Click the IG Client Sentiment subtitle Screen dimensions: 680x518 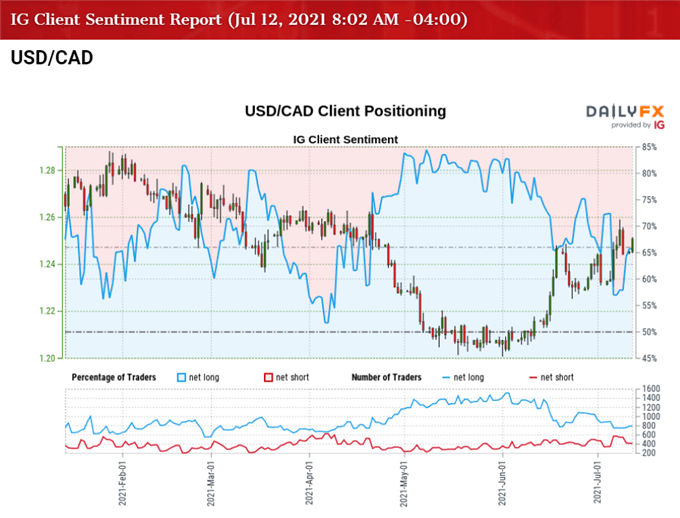click(345, 140)
